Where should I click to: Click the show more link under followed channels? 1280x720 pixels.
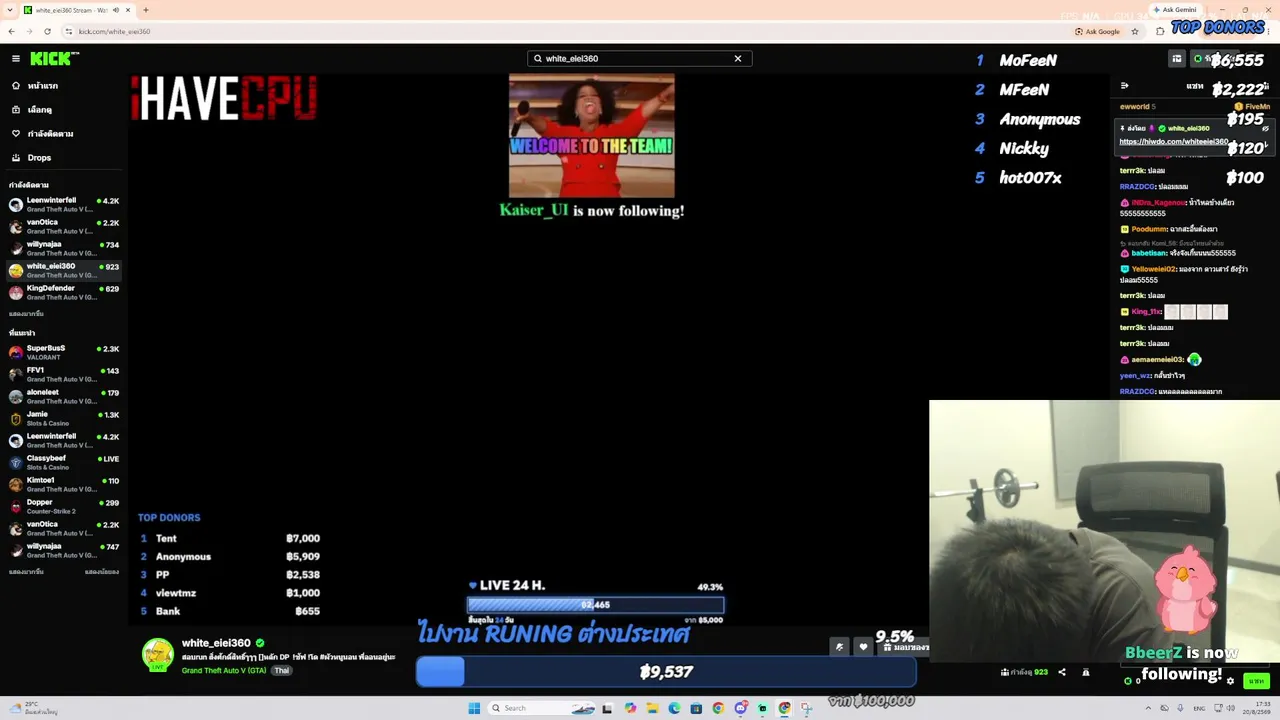[x=26, y=314]
